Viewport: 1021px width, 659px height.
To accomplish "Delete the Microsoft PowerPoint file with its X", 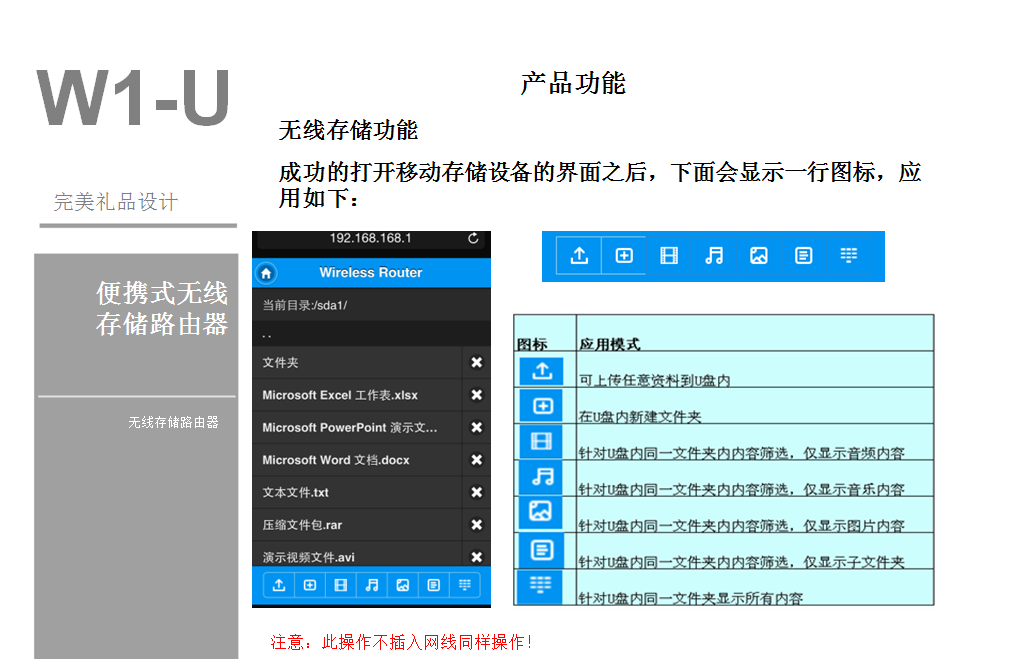I will tap(477, 427).
